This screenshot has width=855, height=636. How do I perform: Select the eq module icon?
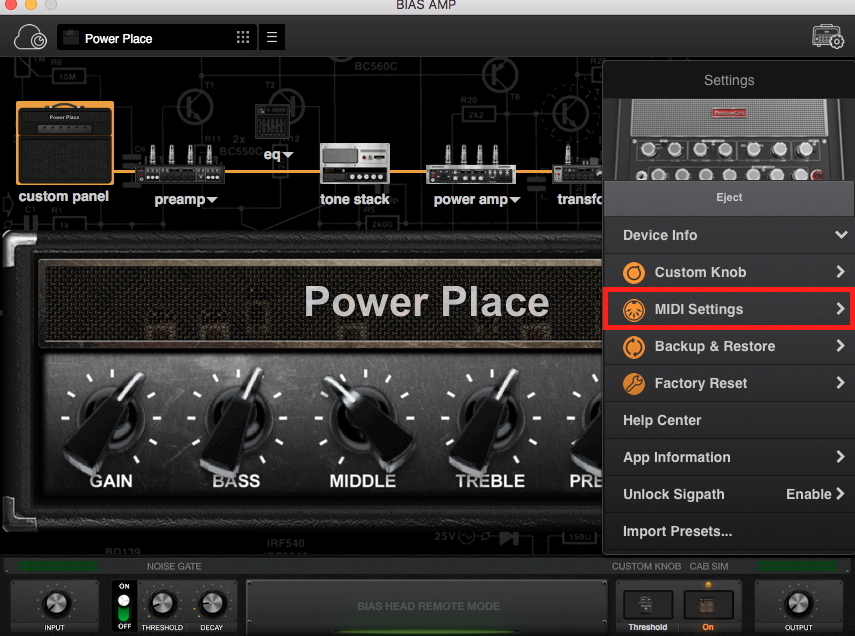pyautogui.click(x=272, y=121)
